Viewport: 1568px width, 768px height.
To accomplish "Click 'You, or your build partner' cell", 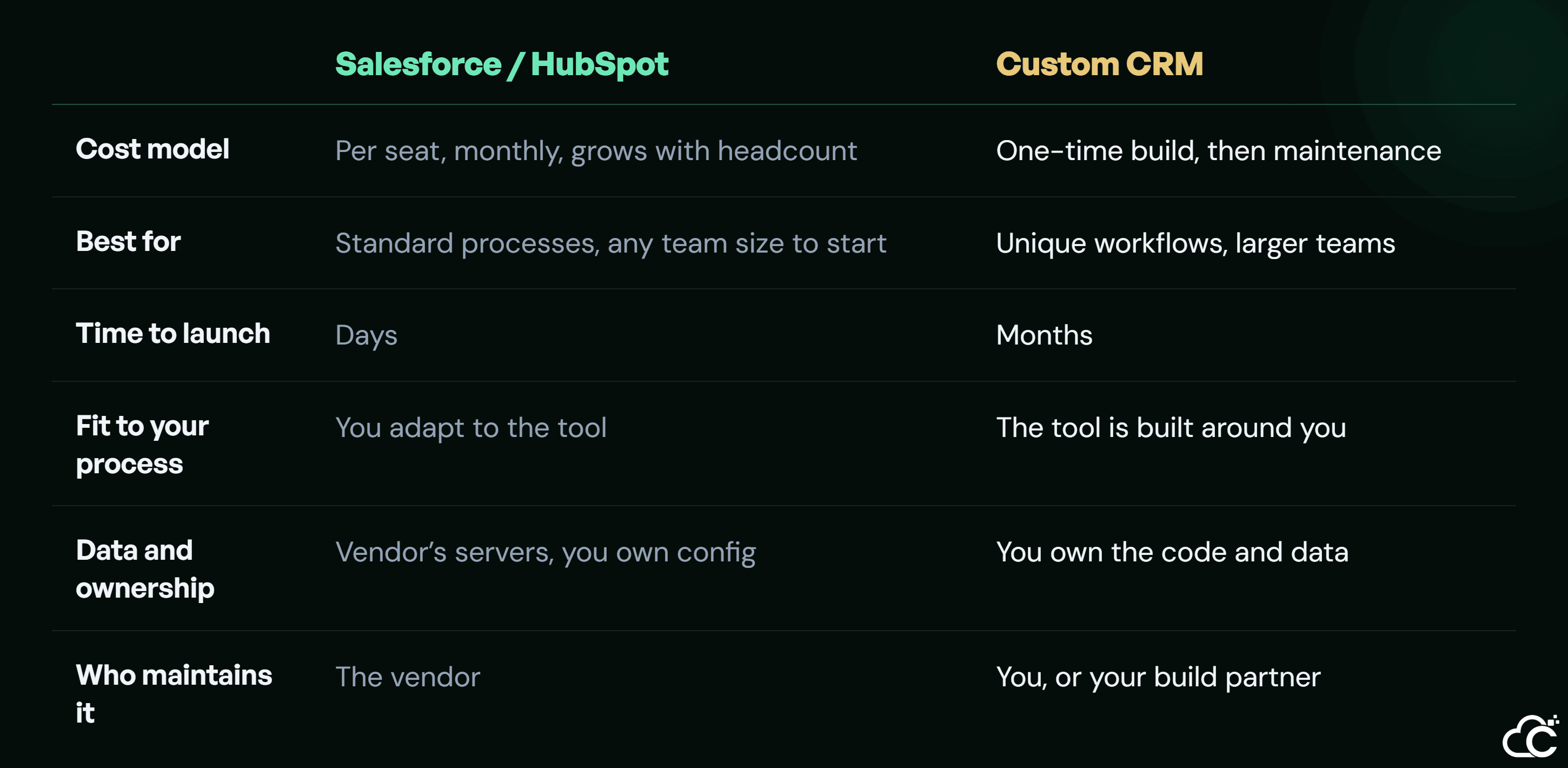I will tap(1158, 677).
